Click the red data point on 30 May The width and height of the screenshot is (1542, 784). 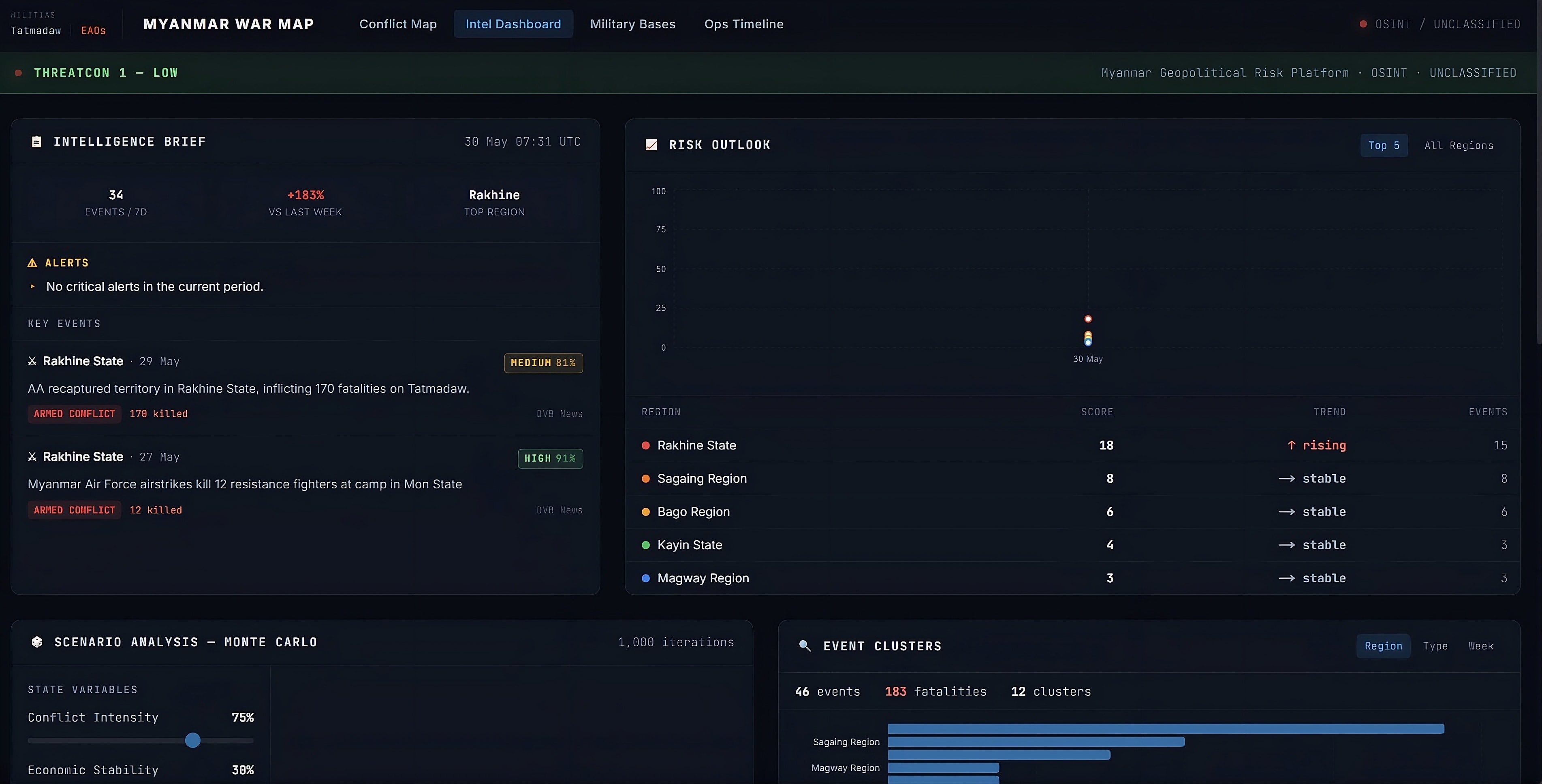pos(1088,319)
